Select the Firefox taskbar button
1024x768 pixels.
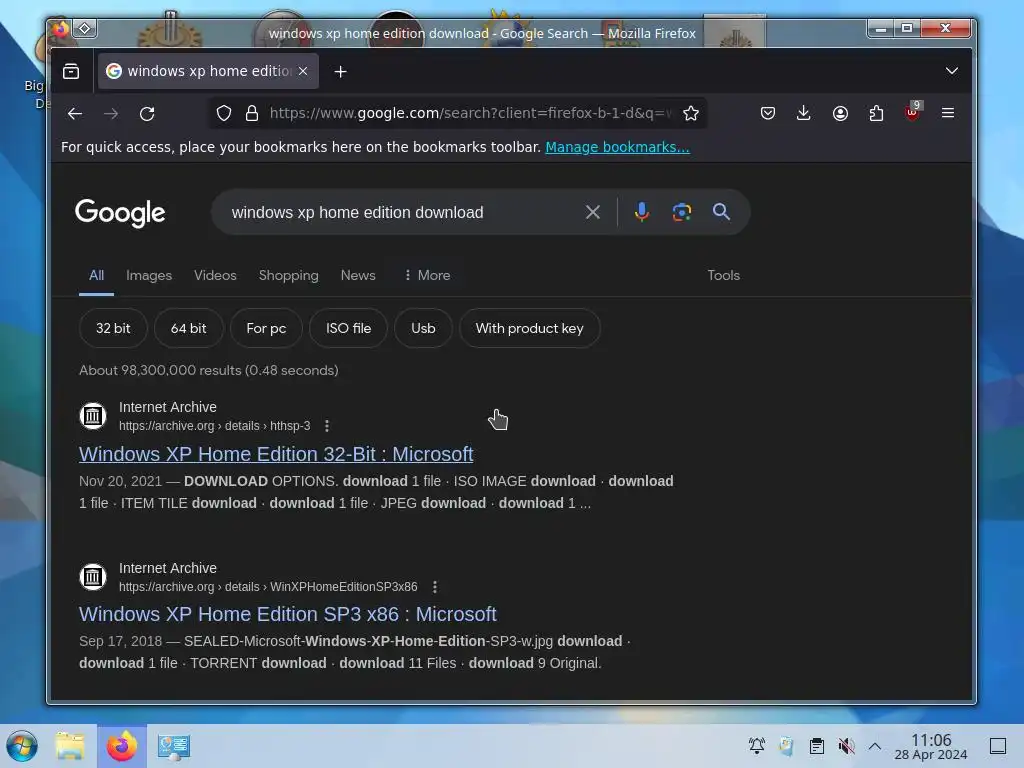122,746
